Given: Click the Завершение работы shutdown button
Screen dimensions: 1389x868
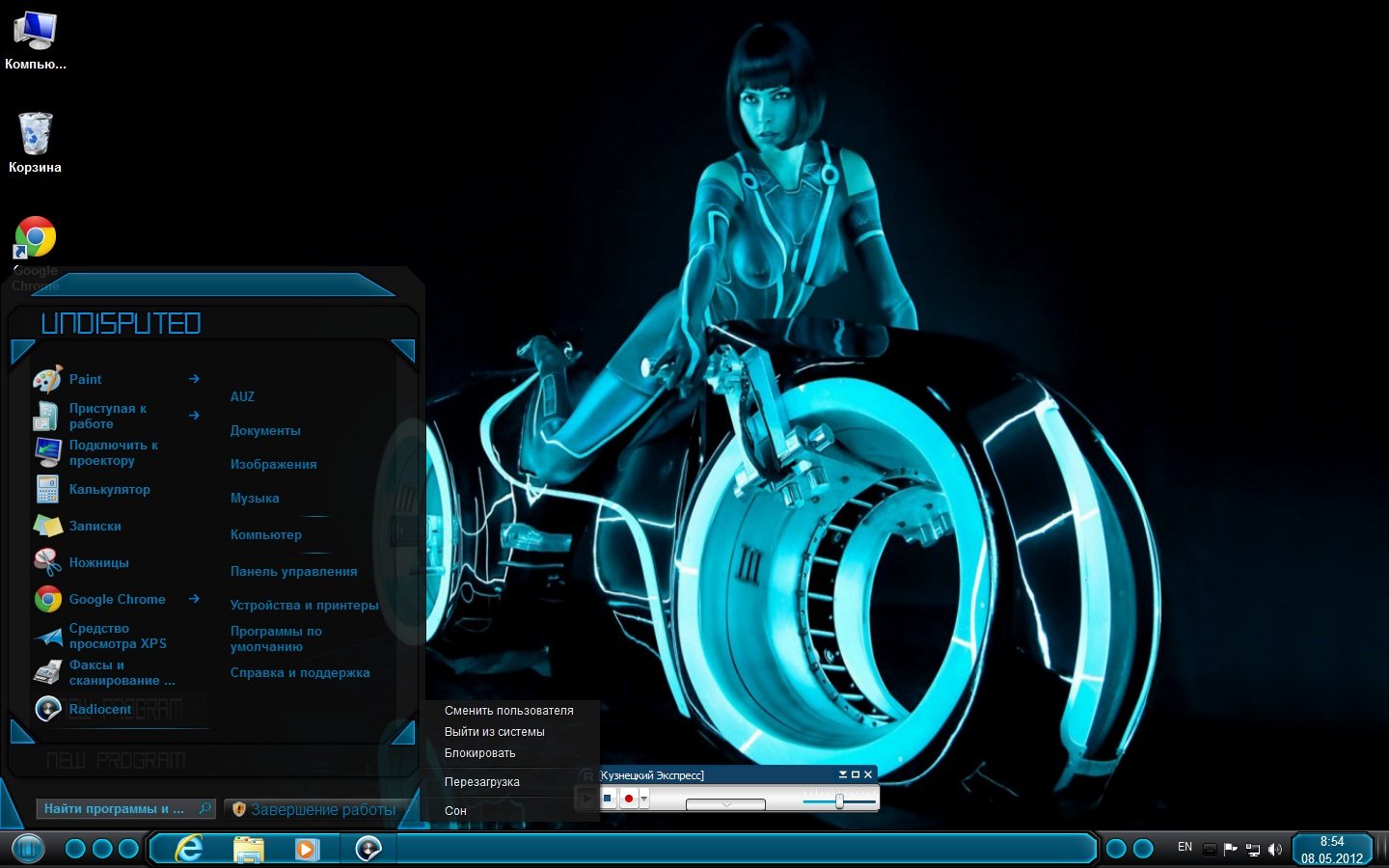Looking at the screenshot, I should click(322, 810).
